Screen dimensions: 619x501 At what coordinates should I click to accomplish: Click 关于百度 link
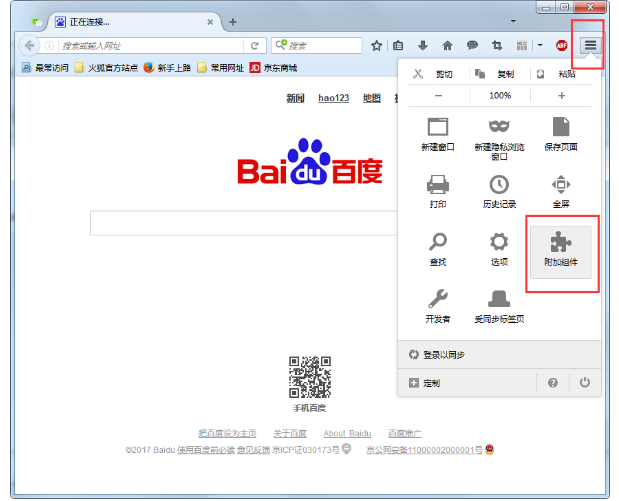[290, 433]
